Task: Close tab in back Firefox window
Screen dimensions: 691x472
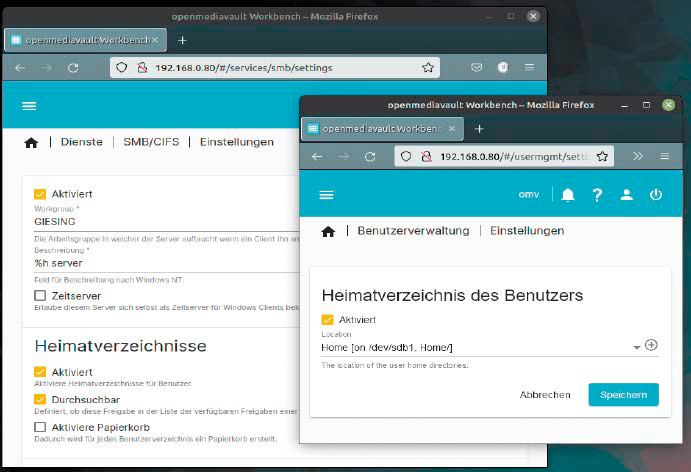Action: pyautogui.click(x=155, y=40)
